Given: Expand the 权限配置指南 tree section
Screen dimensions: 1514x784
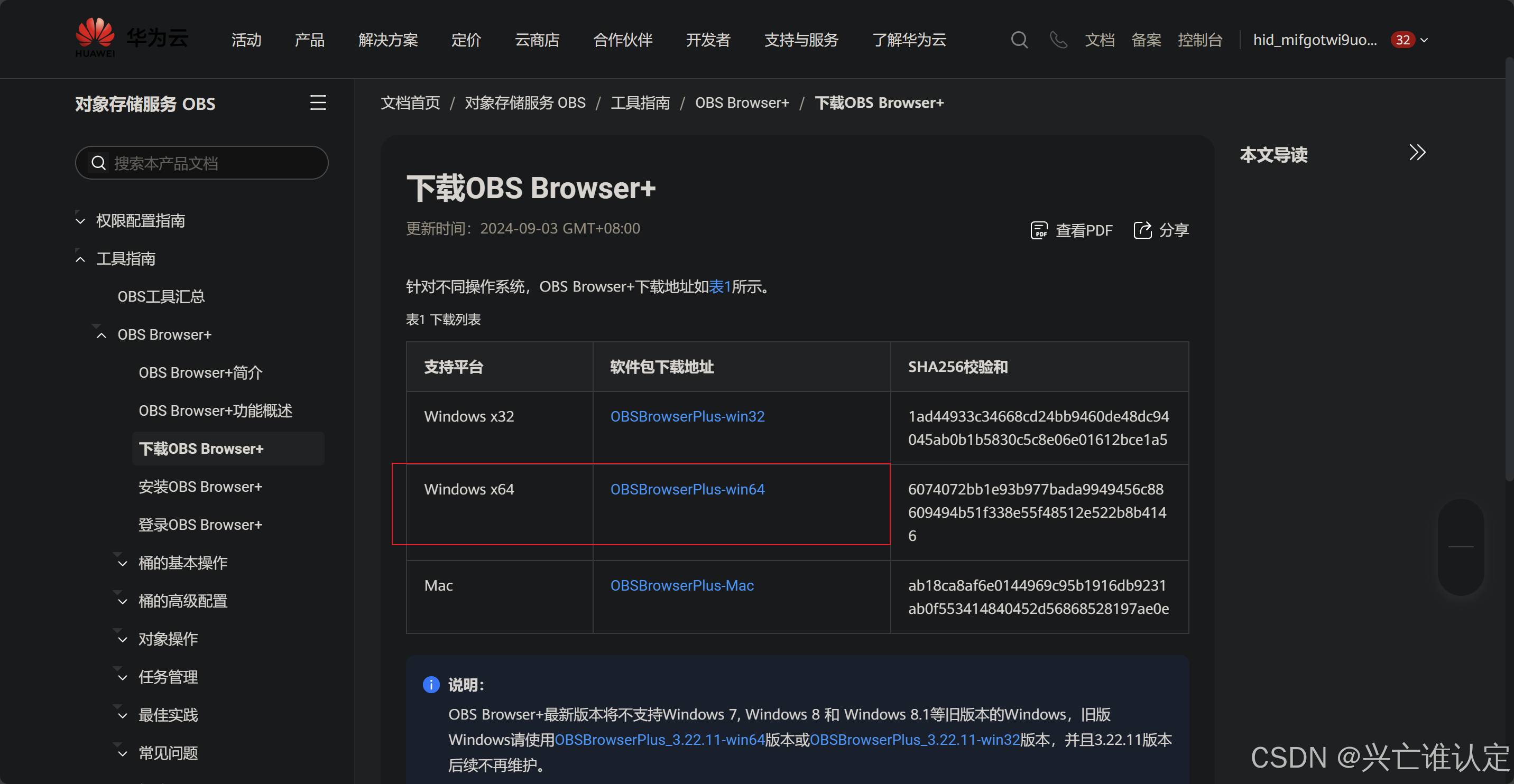Looking at the screenshot, I should 80,221.
